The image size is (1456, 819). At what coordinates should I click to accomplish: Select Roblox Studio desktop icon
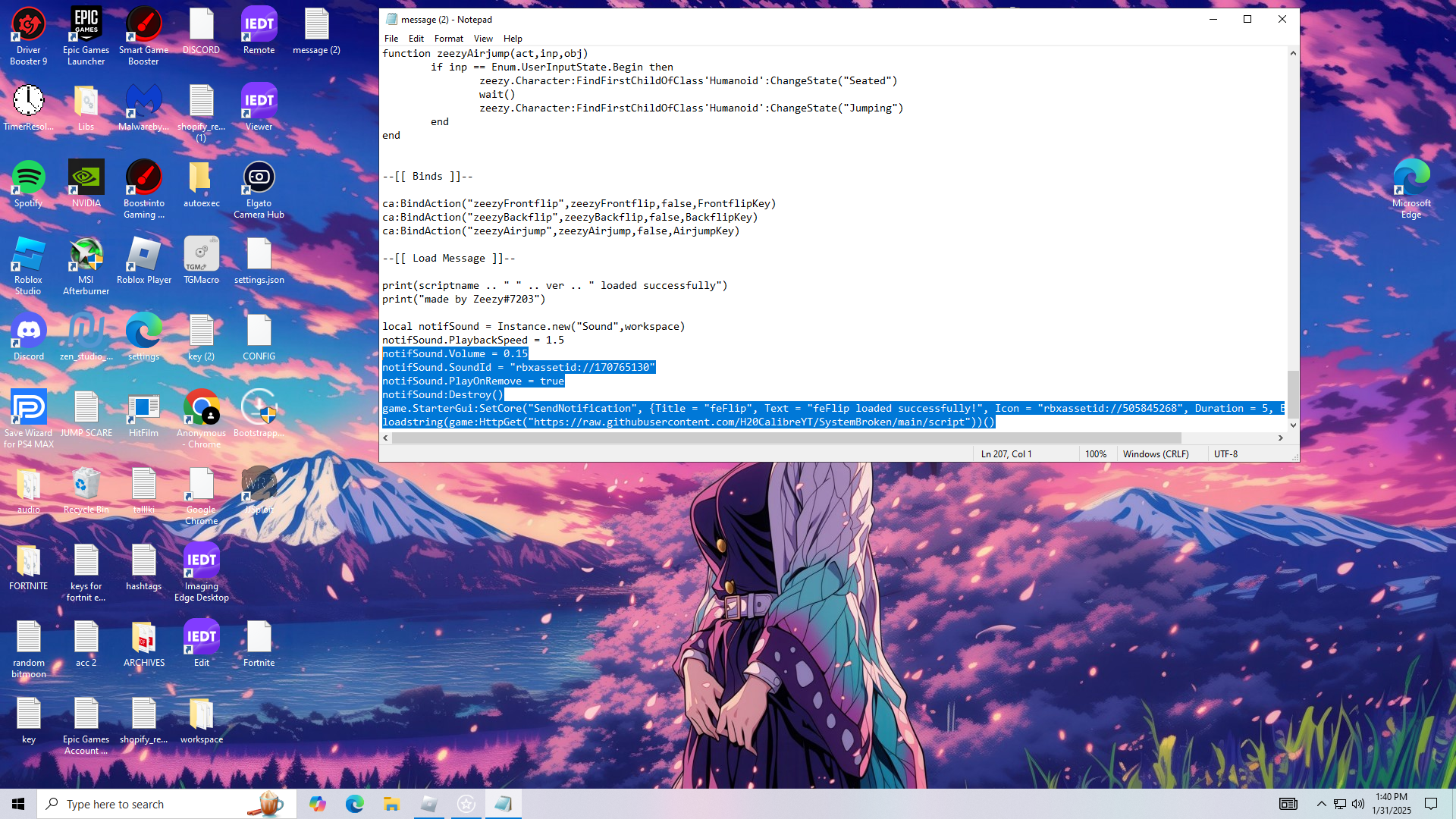coord(29,266)
